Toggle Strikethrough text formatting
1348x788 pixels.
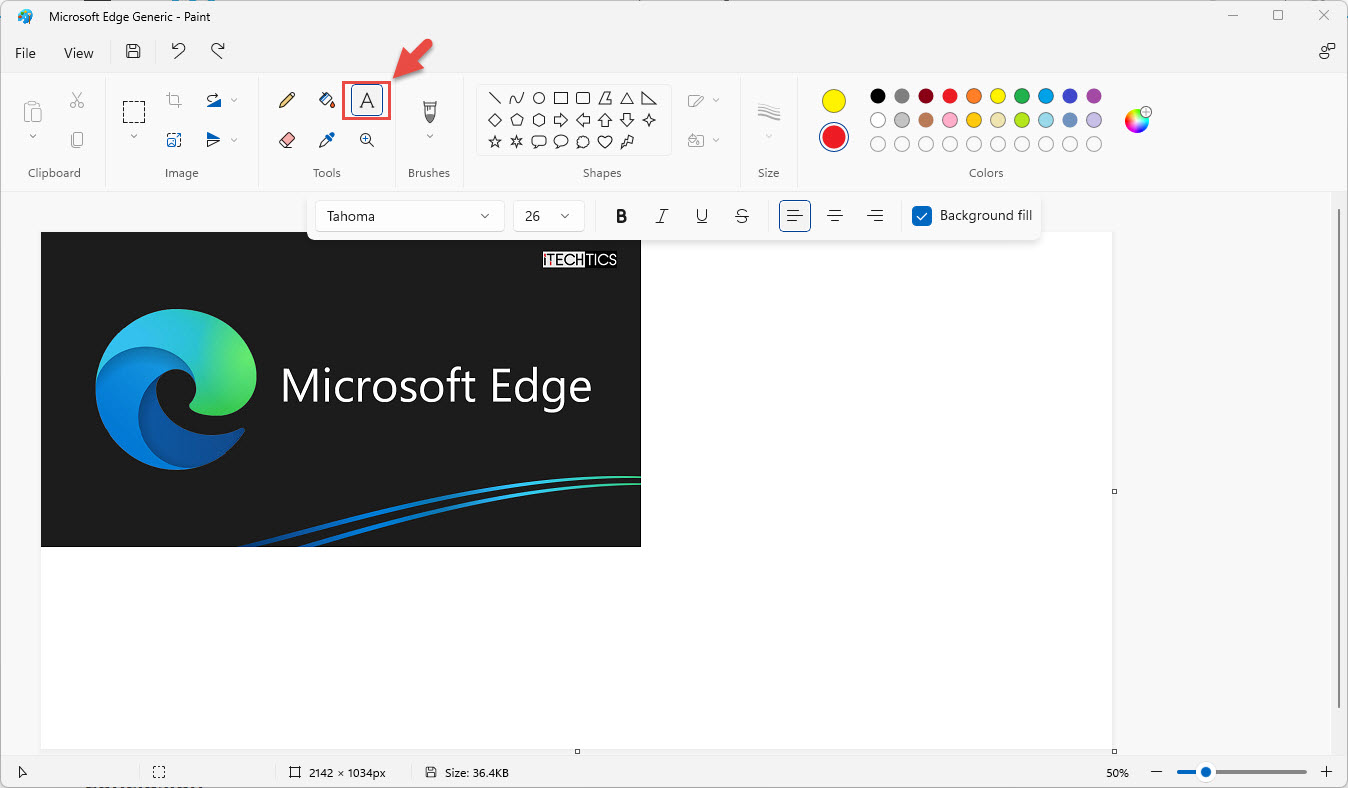(742, 216)
